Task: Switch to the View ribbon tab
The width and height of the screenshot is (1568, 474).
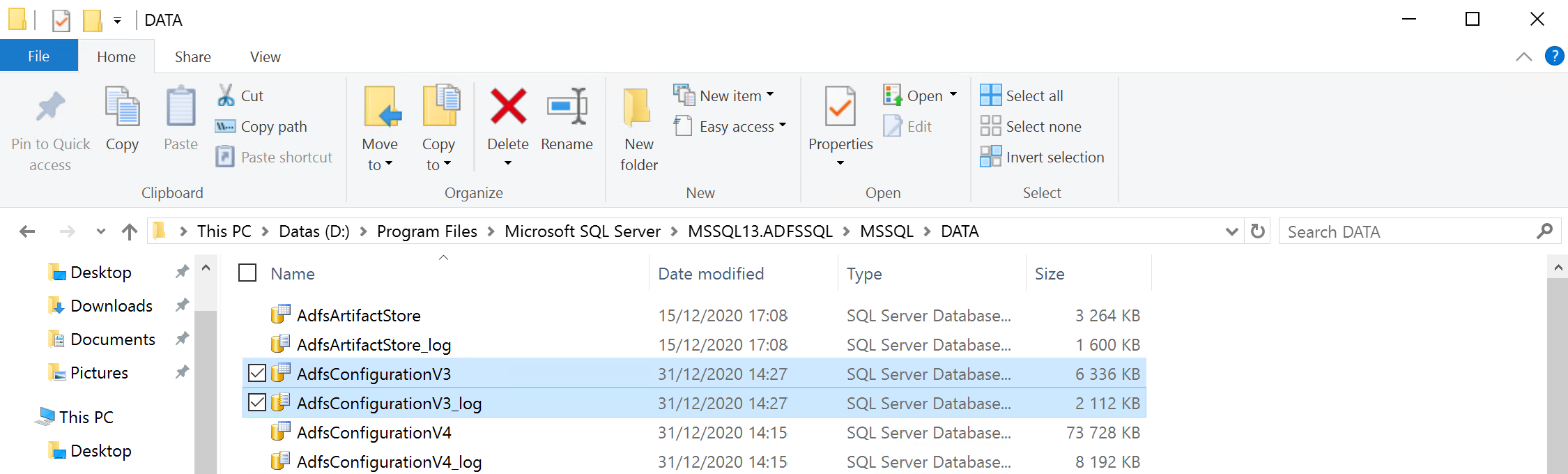Action: (x=265, y=56)
